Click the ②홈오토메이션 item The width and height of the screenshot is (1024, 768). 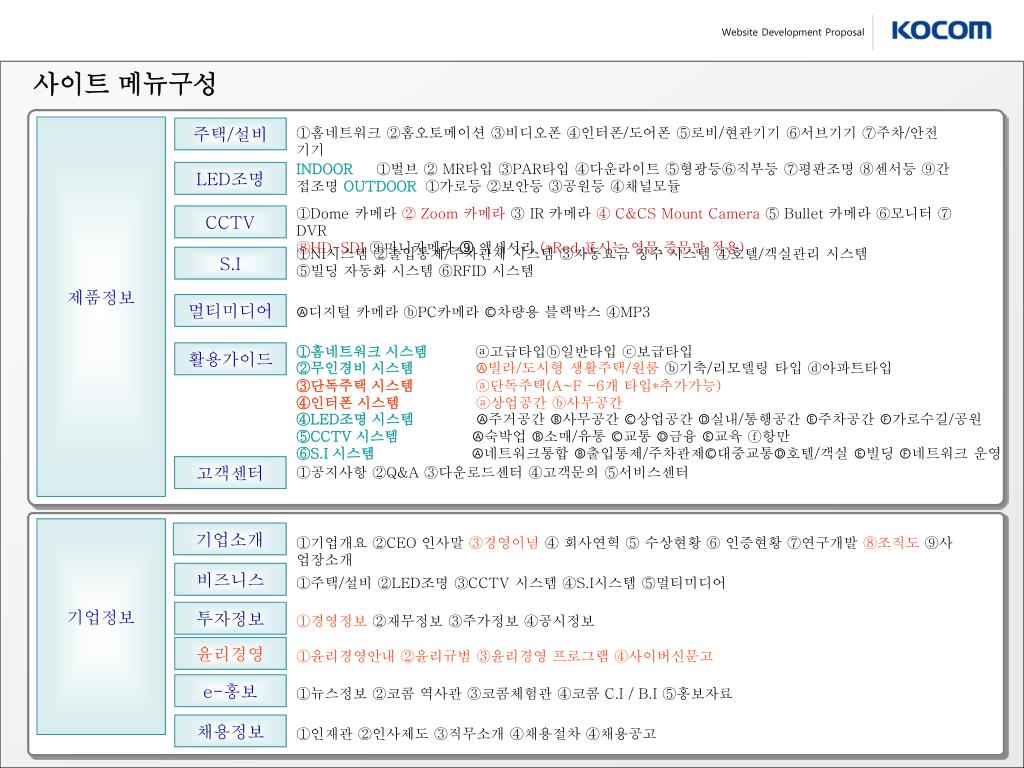point(436,133)
